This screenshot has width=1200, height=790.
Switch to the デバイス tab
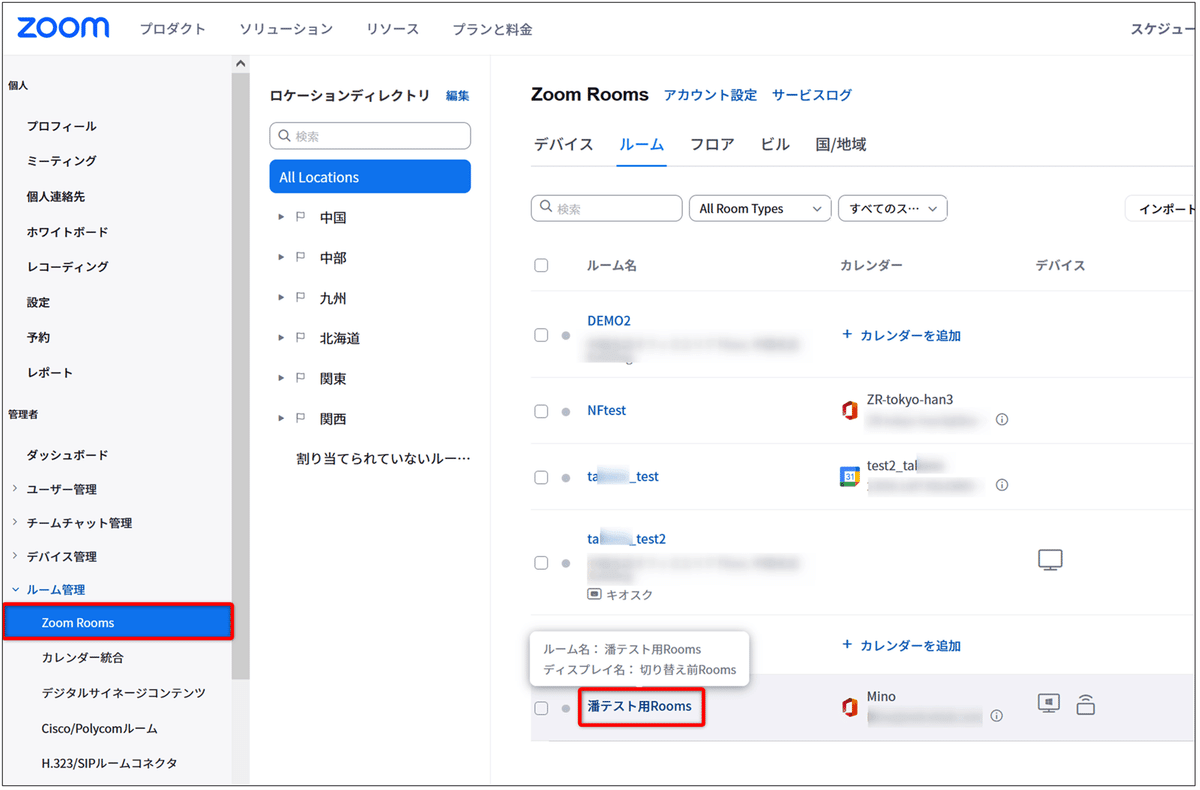[563, 144]
